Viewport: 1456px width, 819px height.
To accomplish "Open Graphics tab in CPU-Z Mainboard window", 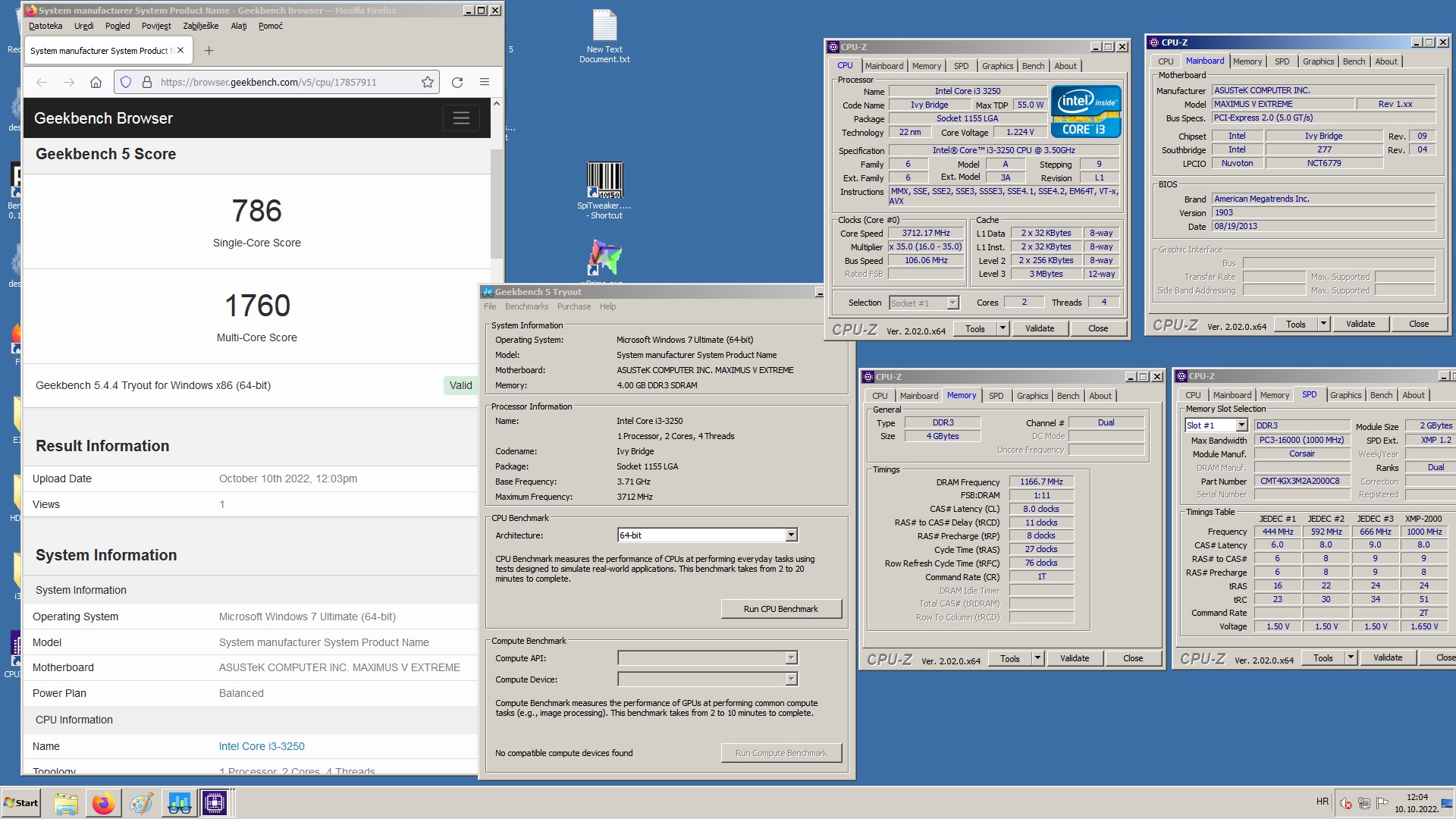I will pos(1318,61).
